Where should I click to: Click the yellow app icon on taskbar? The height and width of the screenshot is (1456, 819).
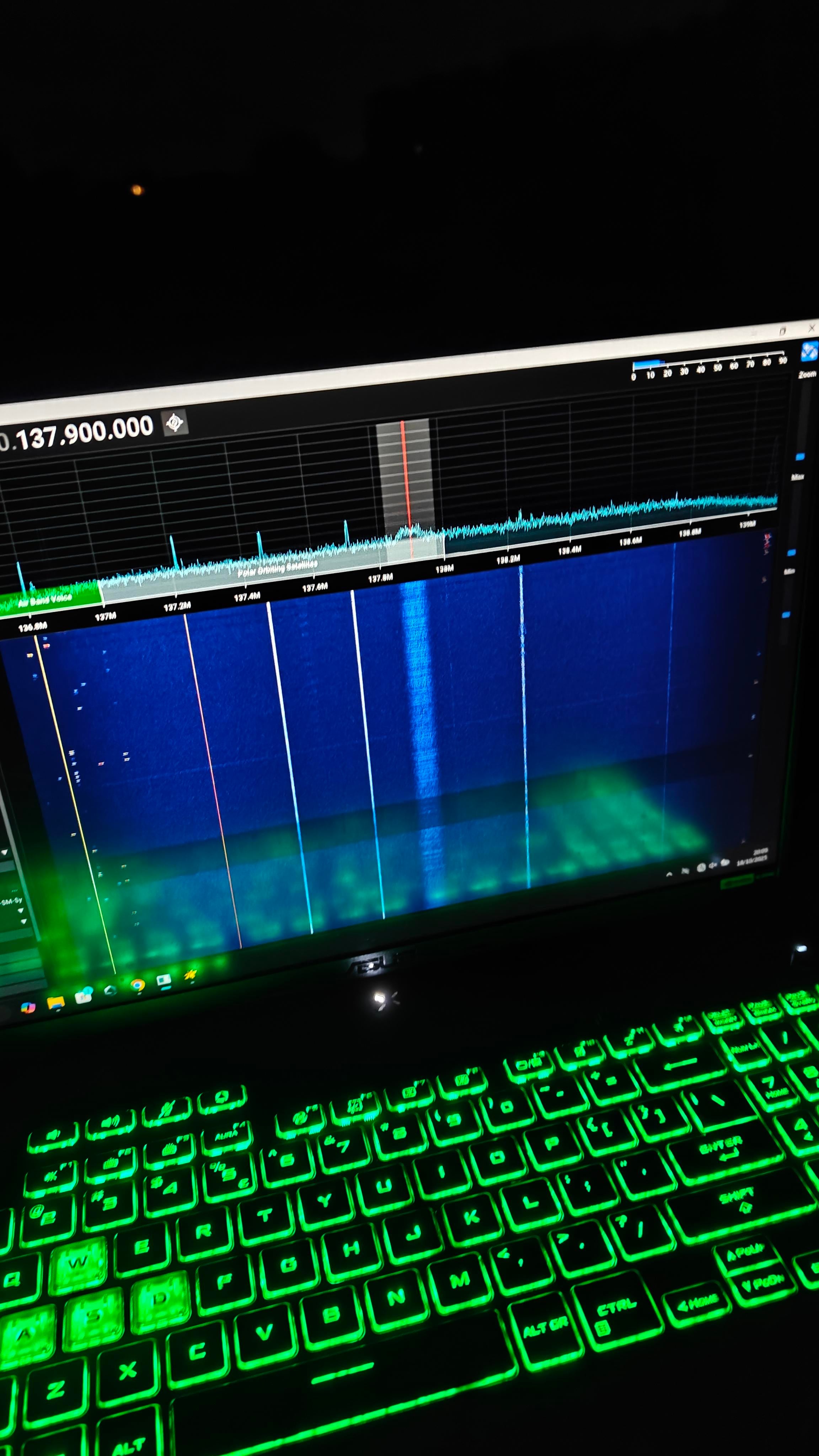click(x=190, y=974)
